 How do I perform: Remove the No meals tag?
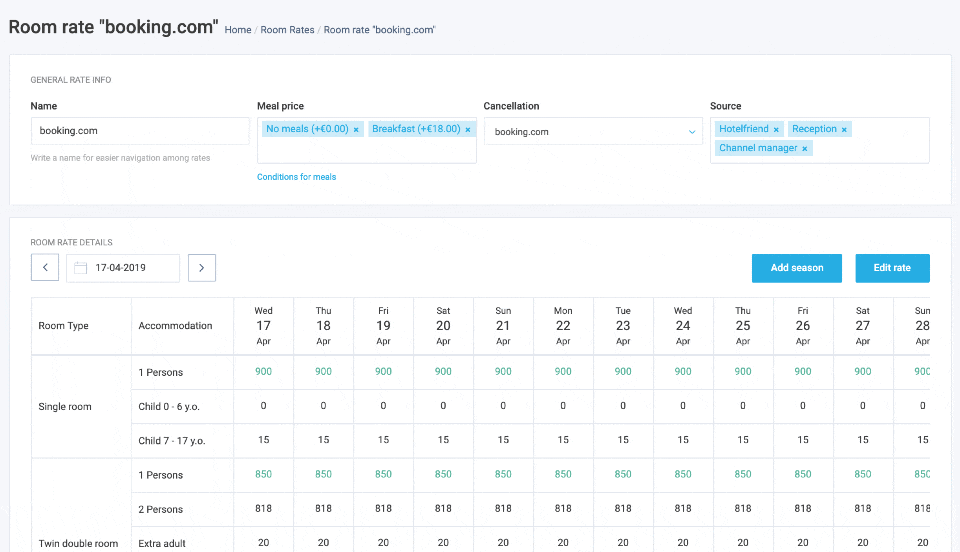[356, 130]
